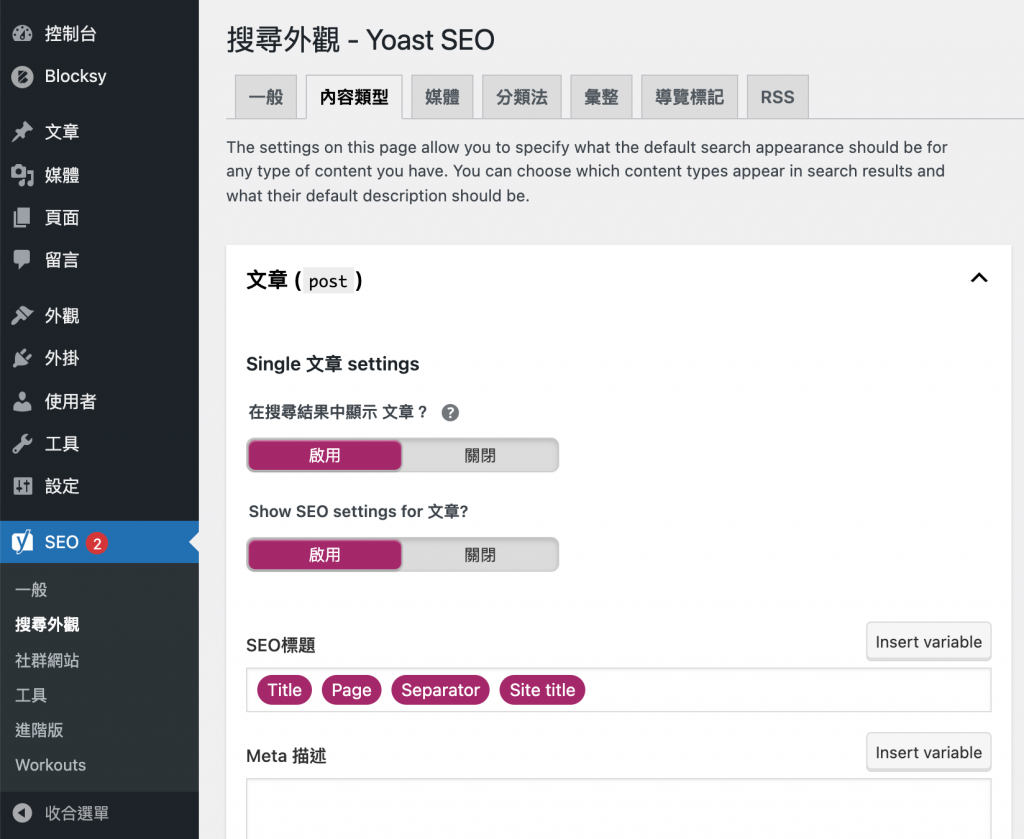Open the RSS tab
This screenshot has height=839, width=1024.
(778, 97)
